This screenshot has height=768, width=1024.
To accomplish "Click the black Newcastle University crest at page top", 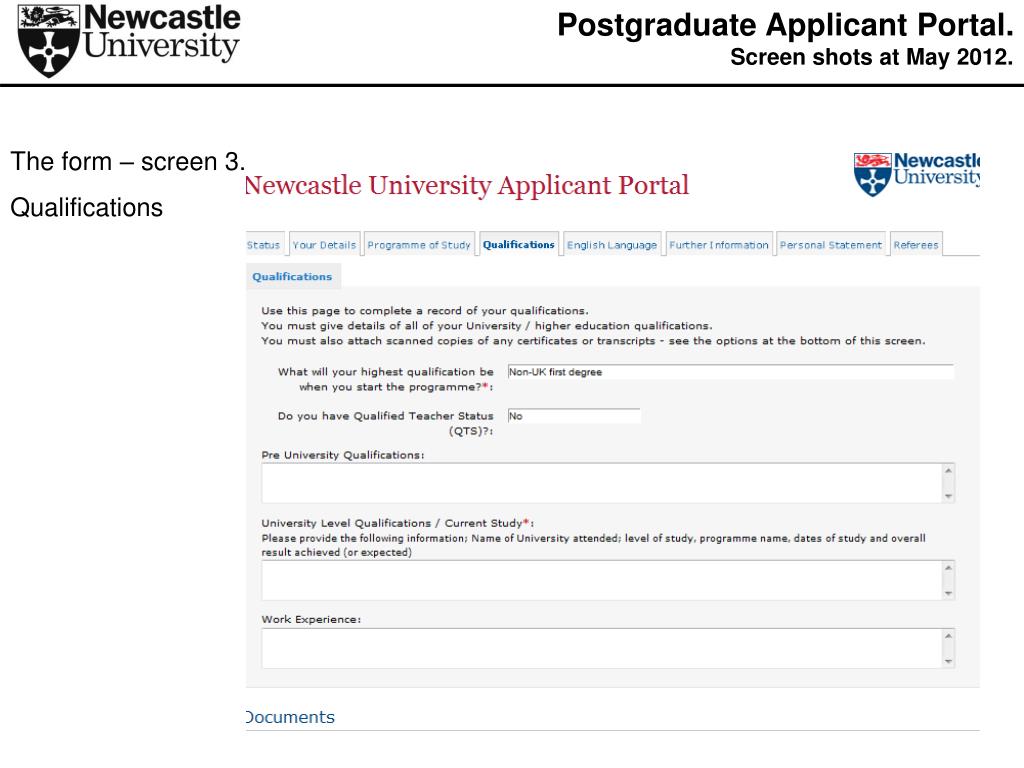I will pyautogui.click(x=48, y=40).
